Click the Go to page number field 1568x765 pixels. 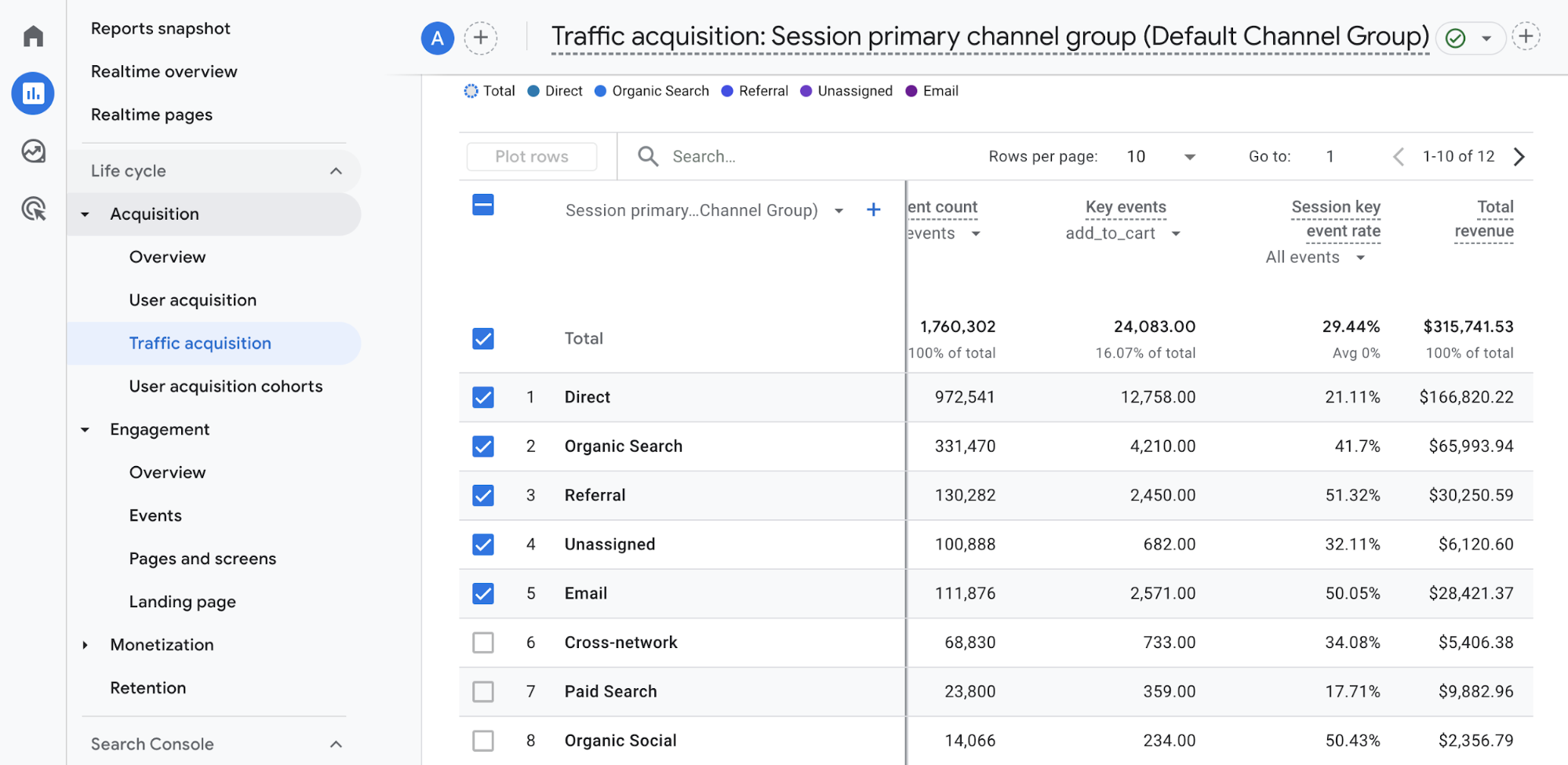pyautogui.click(x=1330, y=156)
